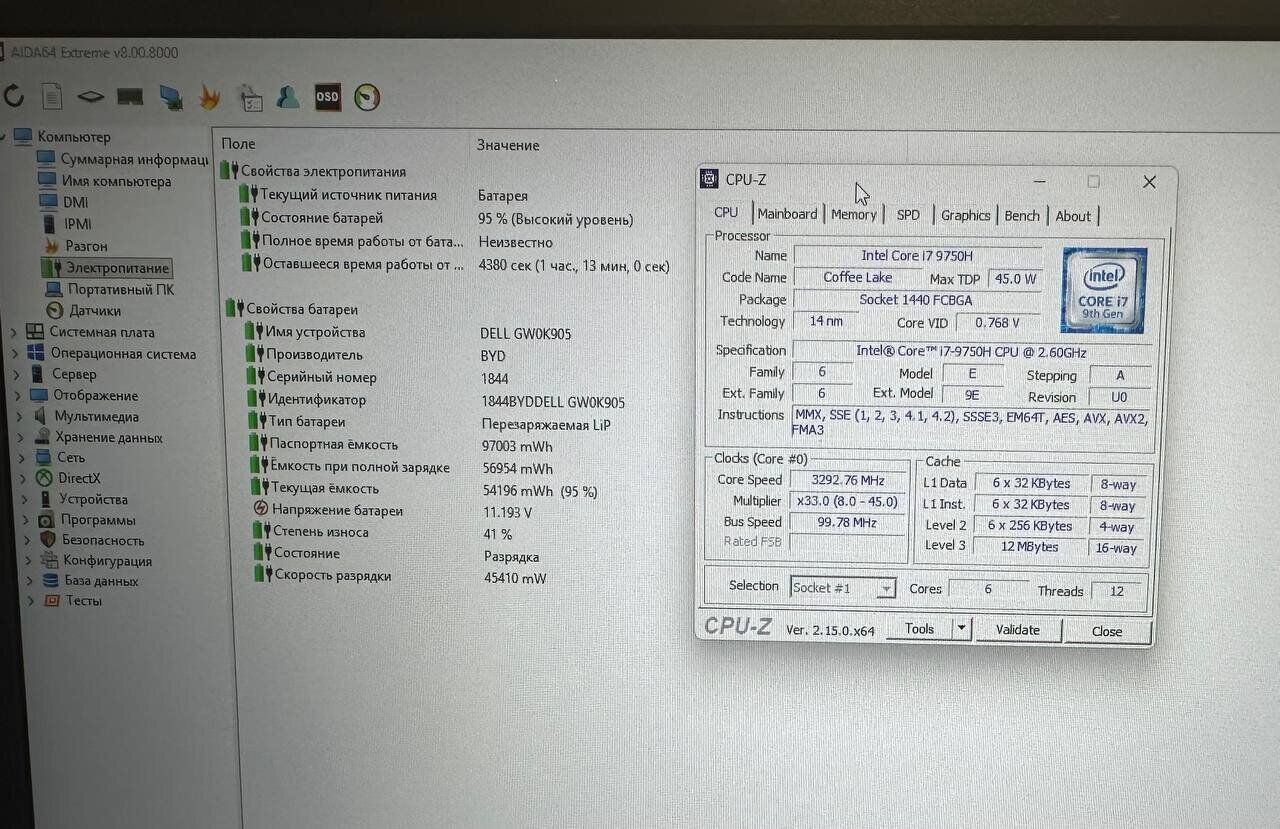The height and width of the screenshot is (829, 1280).
Task: Click the memory module icon in the toolbar
Action: pyautogui.click(x=130, y=97)
